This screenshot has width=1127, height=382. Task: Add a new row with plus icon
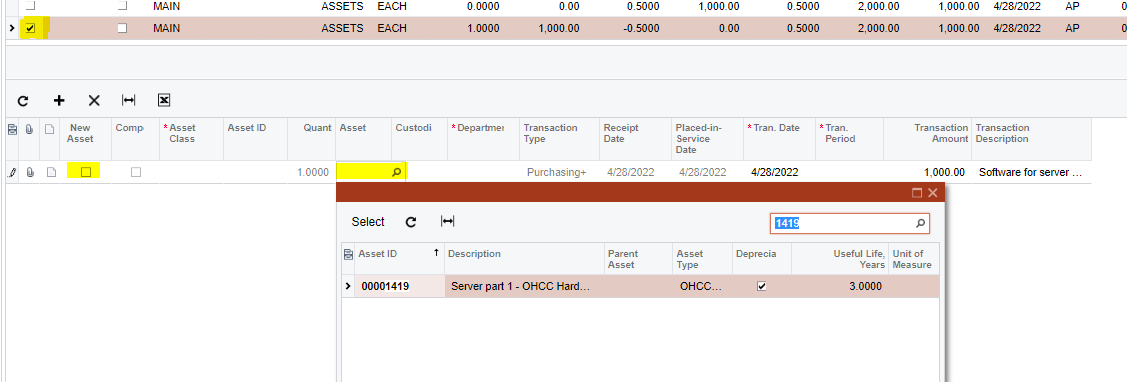pos(59,101)
